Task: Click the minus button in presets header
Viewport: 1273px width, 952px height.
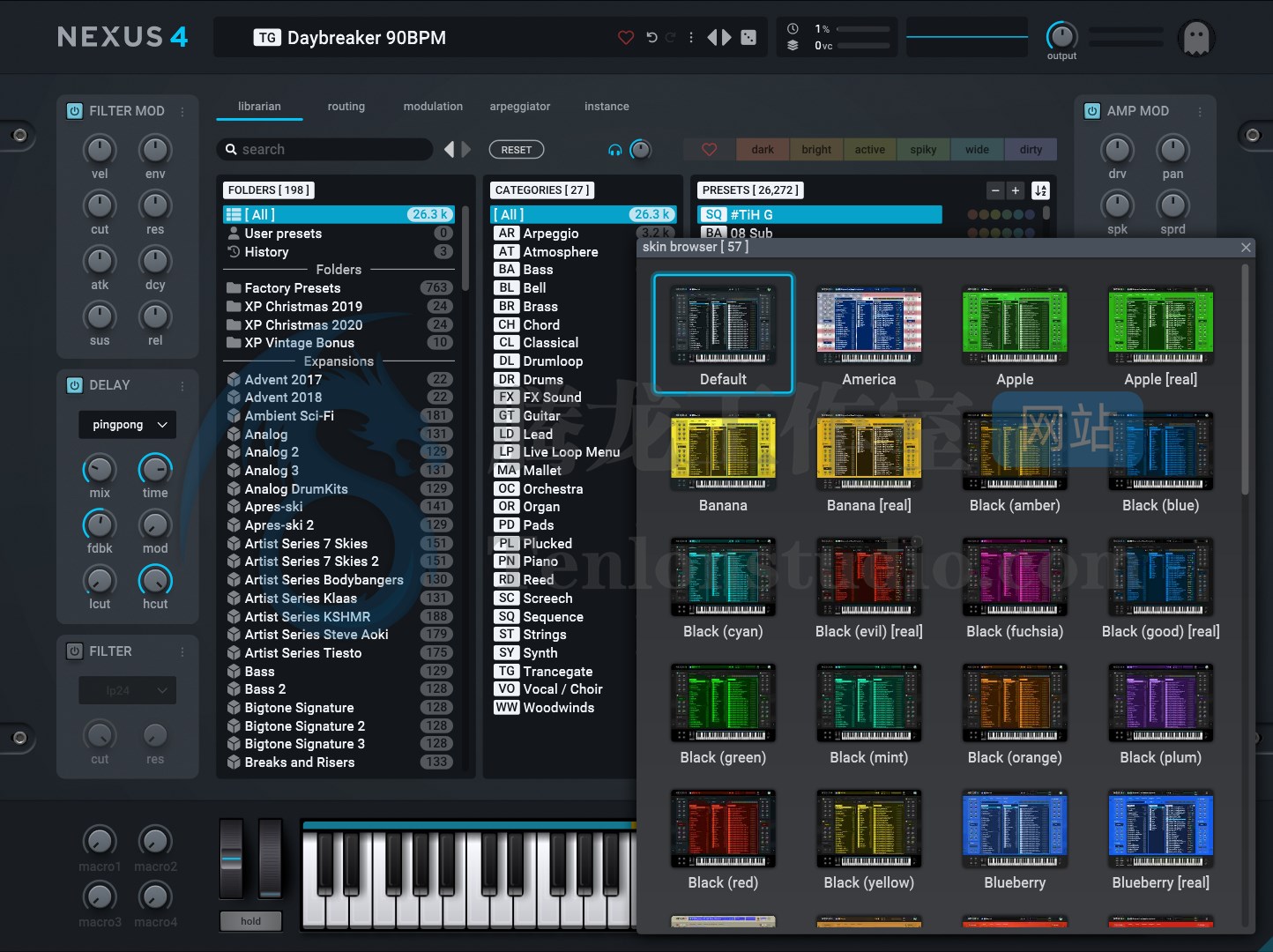Action: 995,190
